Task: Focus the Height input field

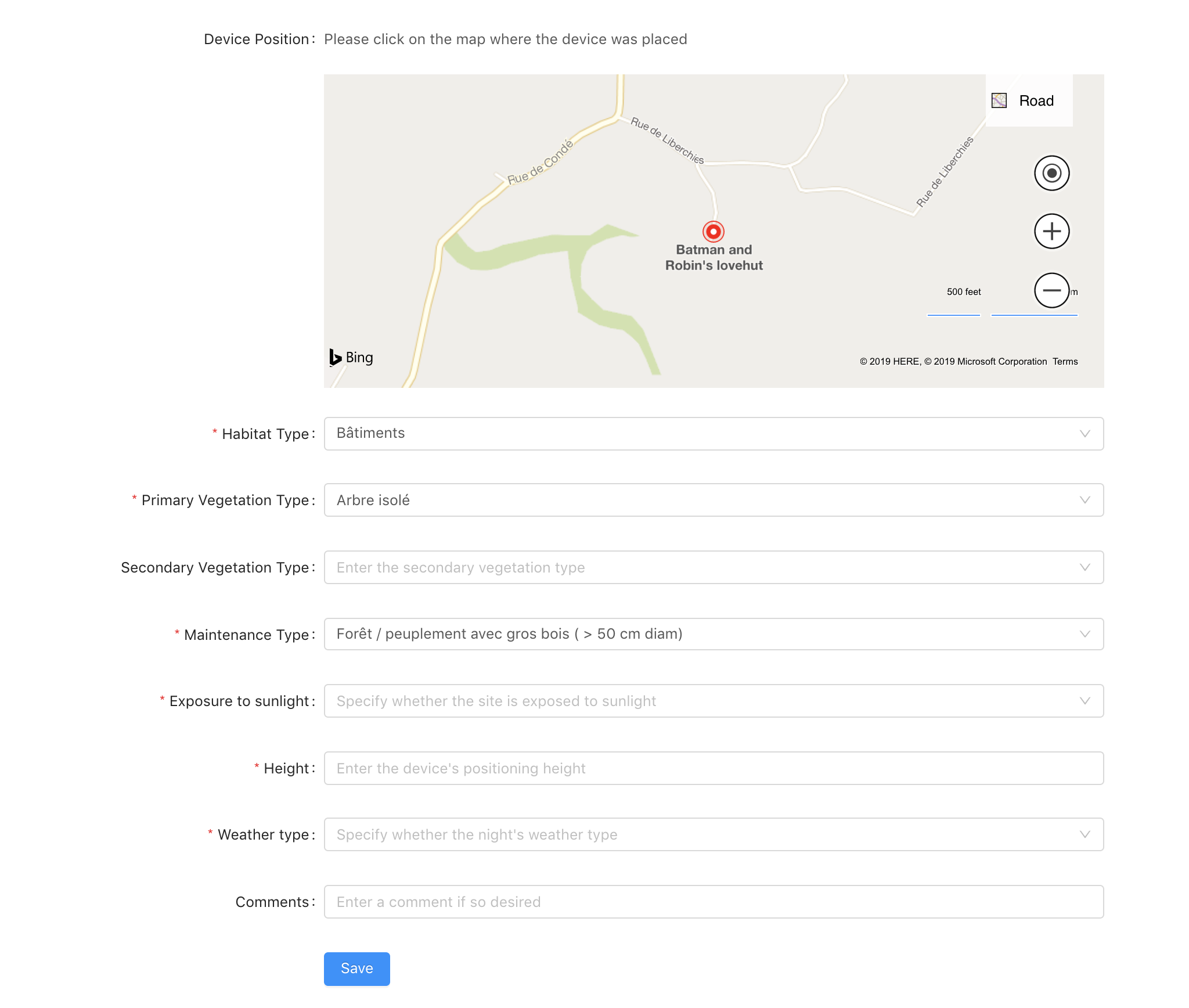Action: point(714,768)
